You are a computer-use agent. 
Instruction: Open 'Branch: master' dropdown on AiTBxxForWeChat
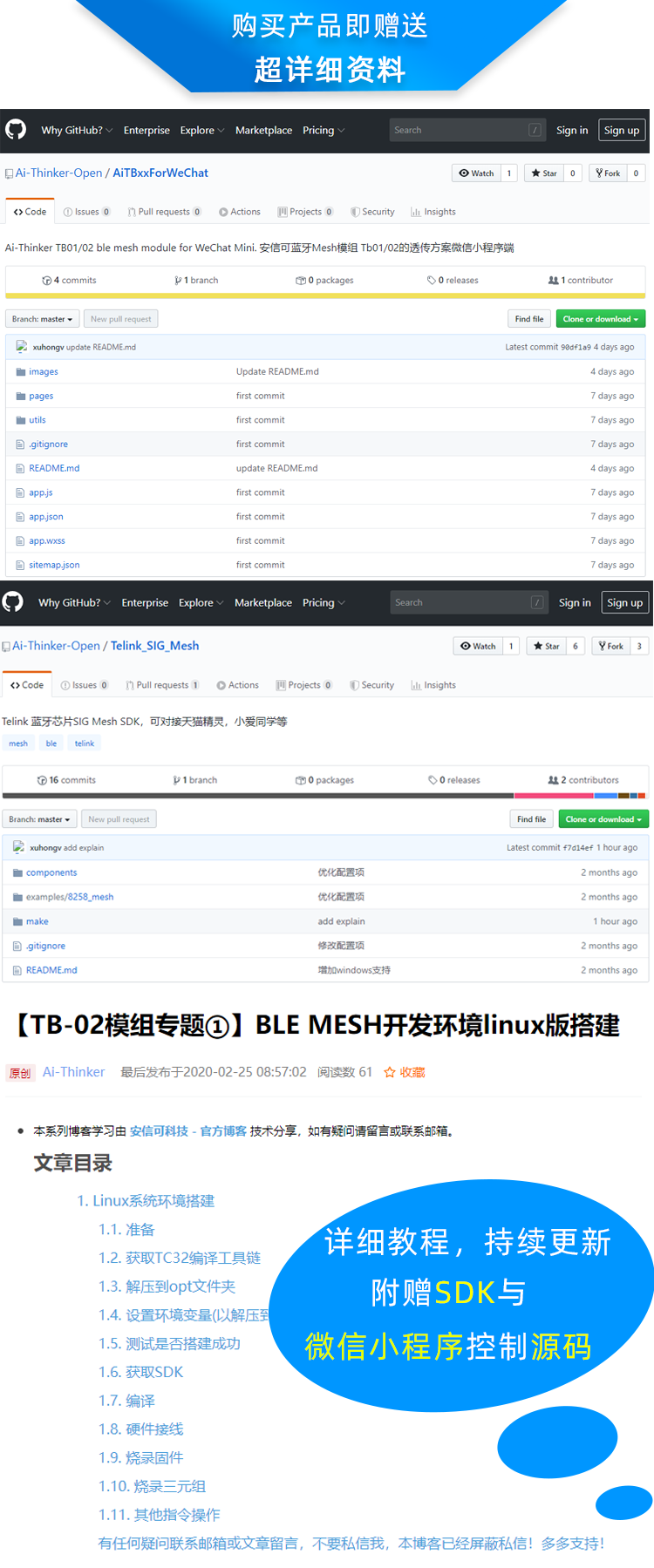[43, 319]
